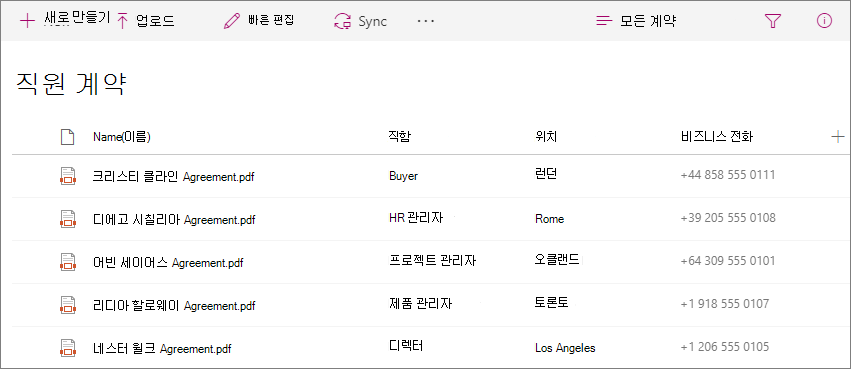
Task: Click the 런던 location cell
Action: pyautogui.click(x=546, y=174)
